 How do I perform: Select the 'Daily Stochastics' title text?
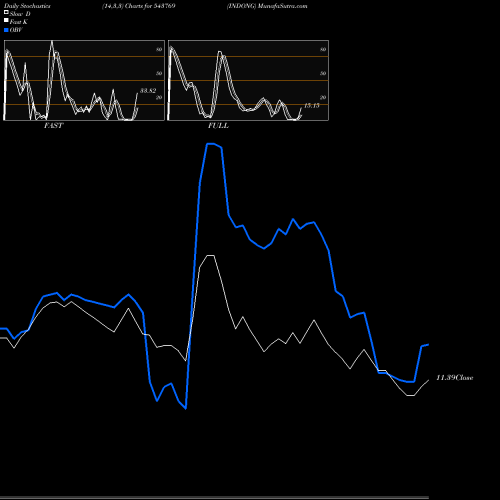[x=27, y=6]
